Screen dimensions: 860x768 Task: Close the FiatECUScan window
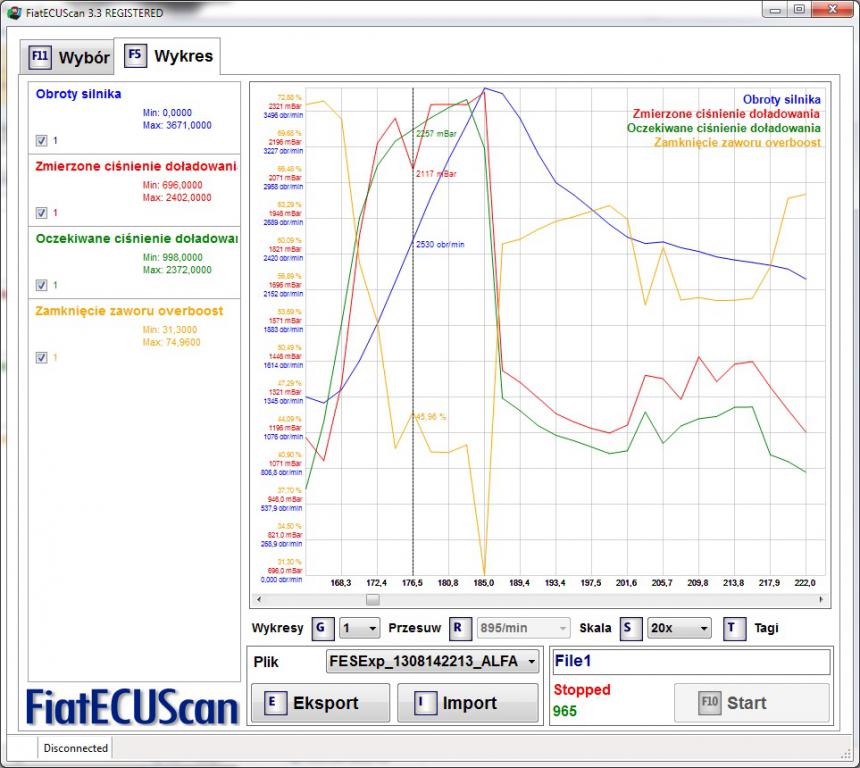point(833,9)
